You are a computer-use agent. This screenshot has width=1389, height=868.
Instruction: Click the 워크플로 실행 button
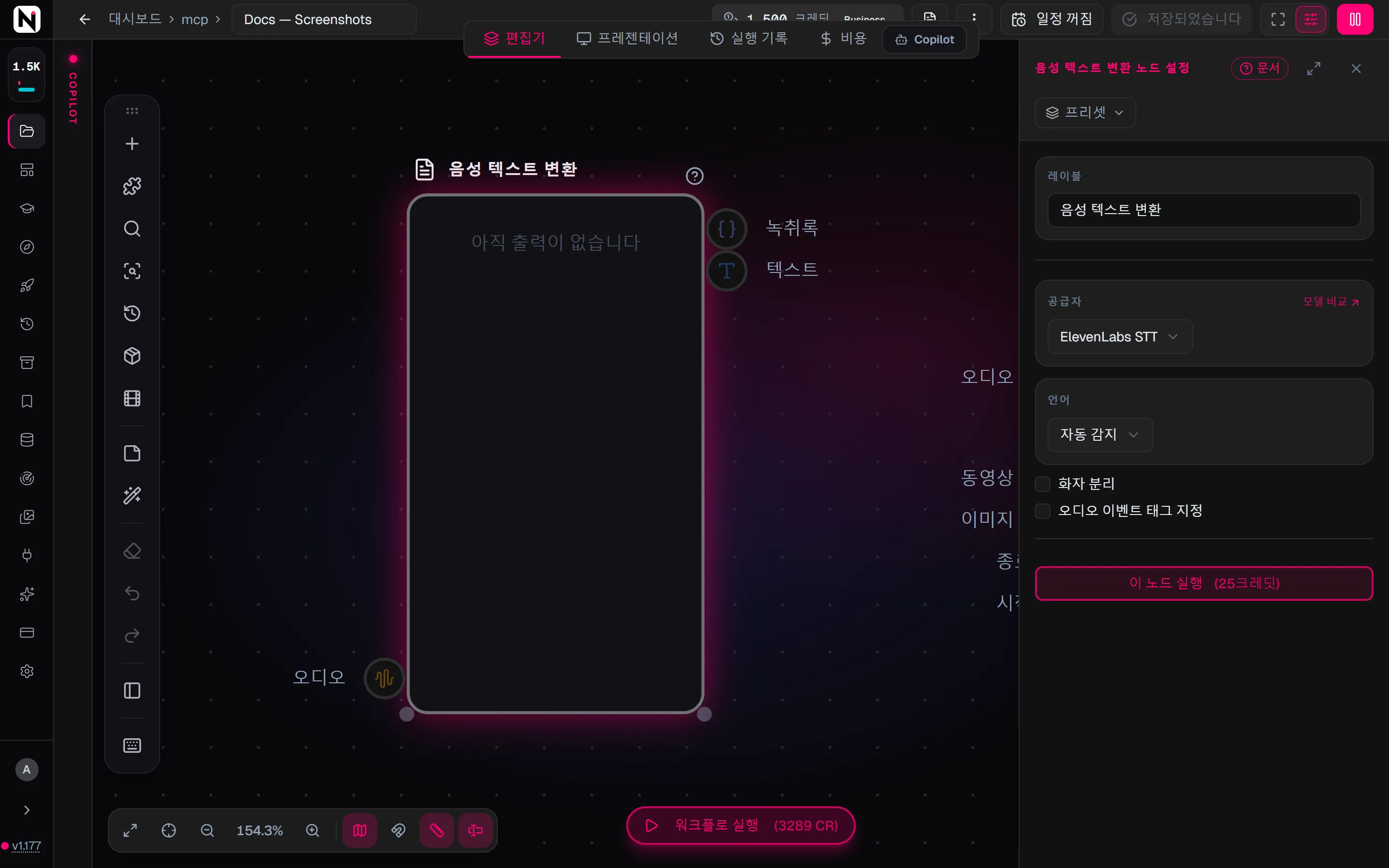(x=740, y=826)
